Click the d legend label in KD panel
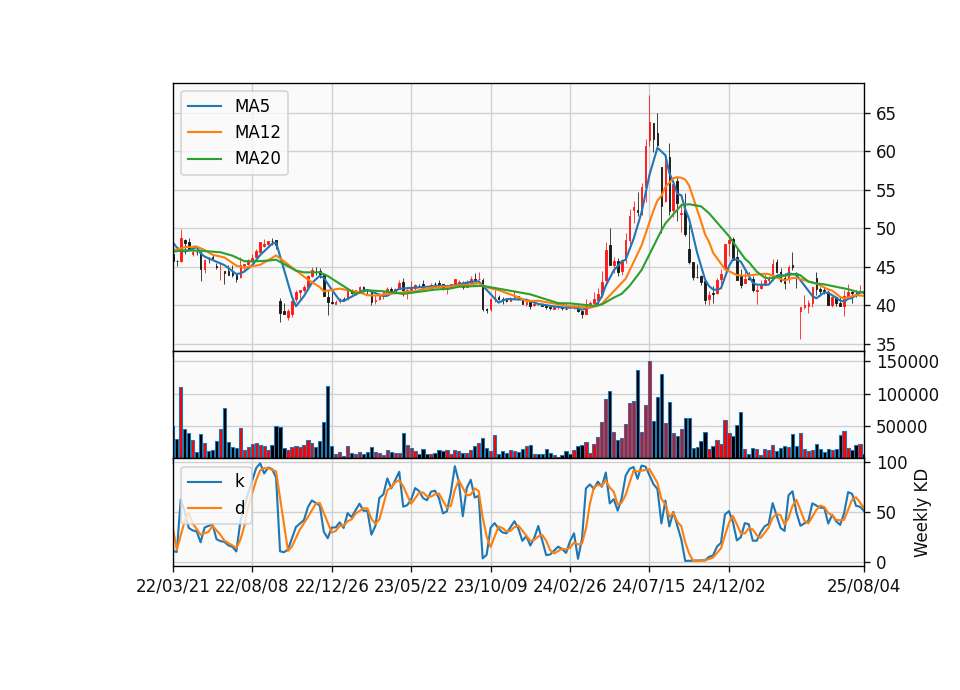The width and height of the screenshot is (960, 690). (x=239, y=508)
